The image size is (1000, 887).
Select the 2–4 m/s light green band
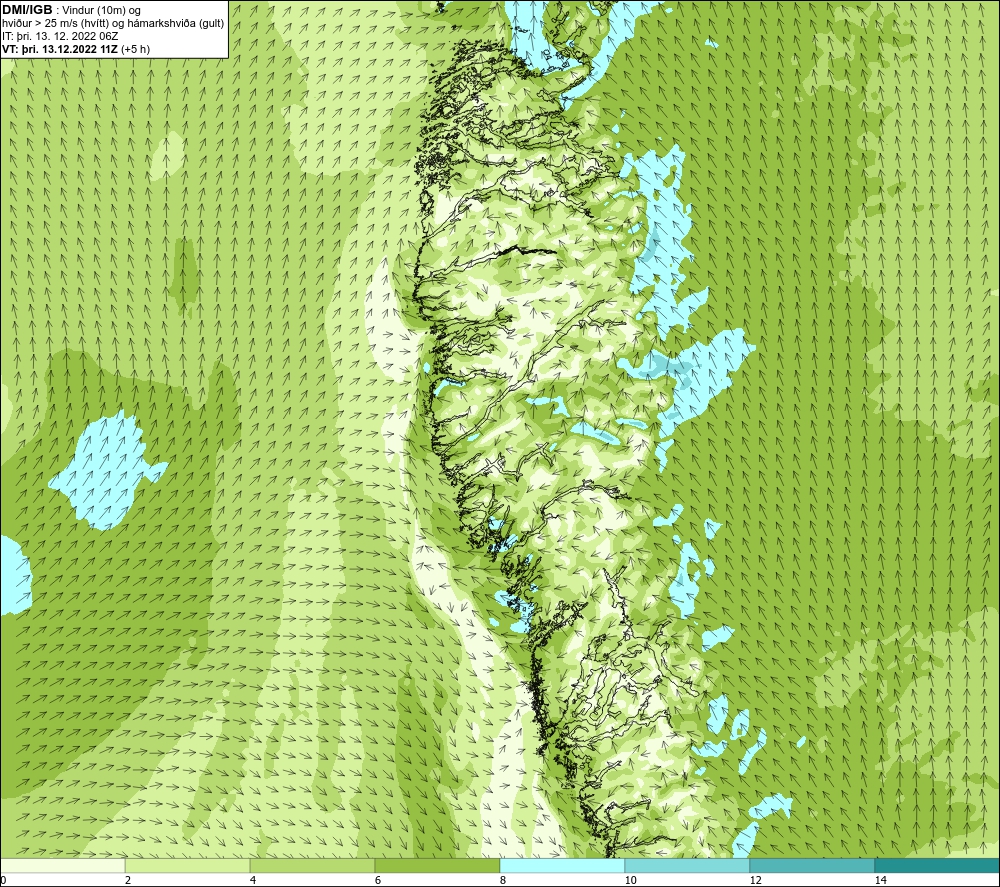[x=188, y=865]
